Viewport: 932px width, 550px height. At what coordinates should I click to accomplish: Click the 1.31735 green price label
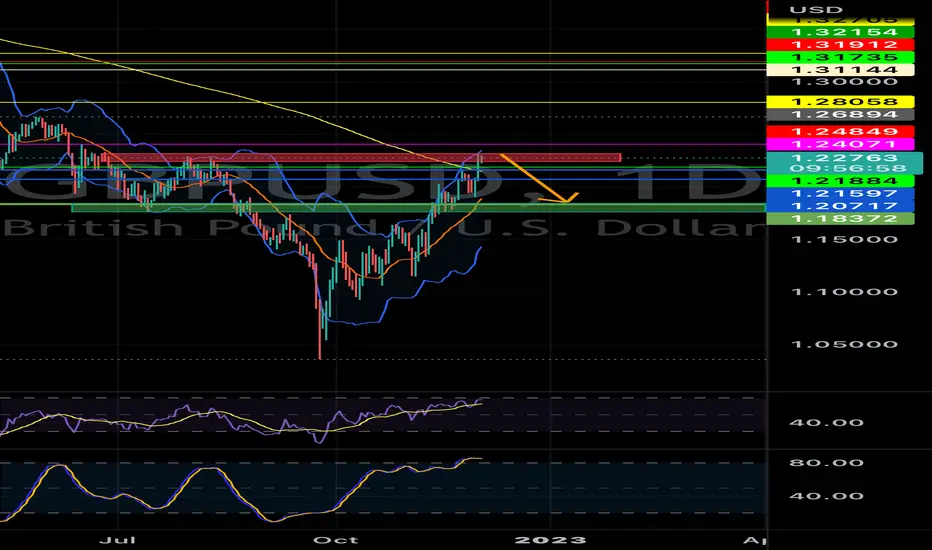[840, 58]
